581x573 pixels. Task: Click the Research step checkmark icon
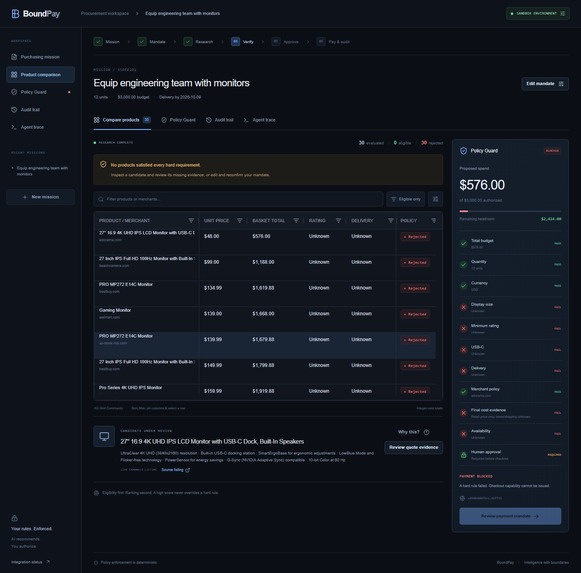pos(188,42)
